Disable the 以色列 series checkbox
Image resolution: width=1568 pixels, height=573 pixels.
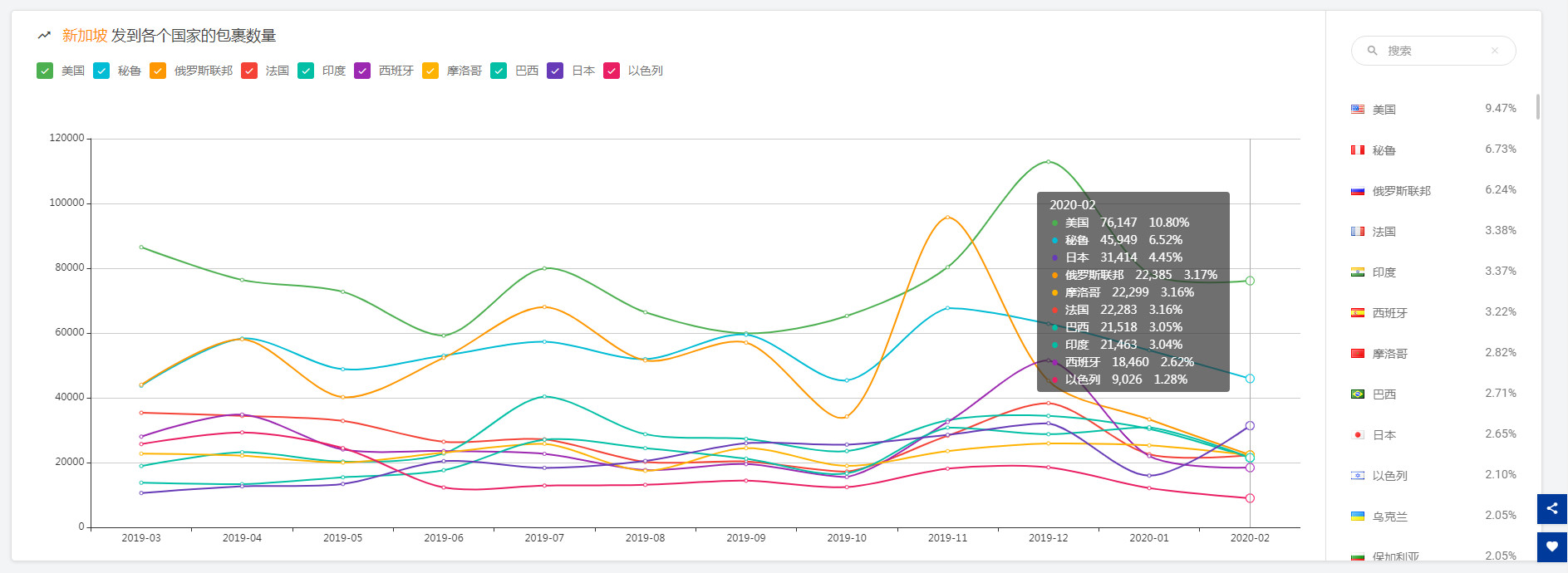[612, 71]
